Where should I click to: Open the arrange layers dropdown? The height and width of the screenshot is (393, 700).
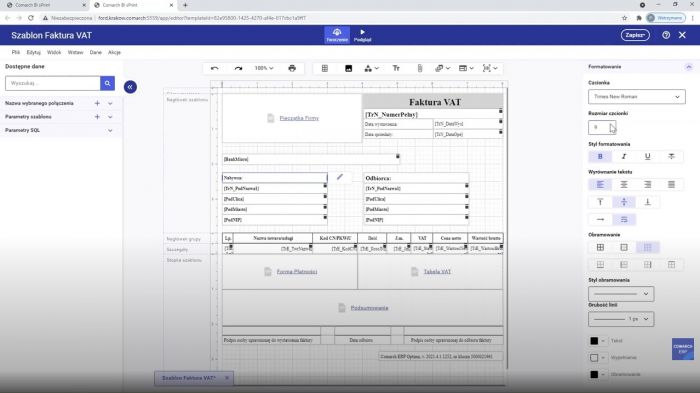point(442,68)
